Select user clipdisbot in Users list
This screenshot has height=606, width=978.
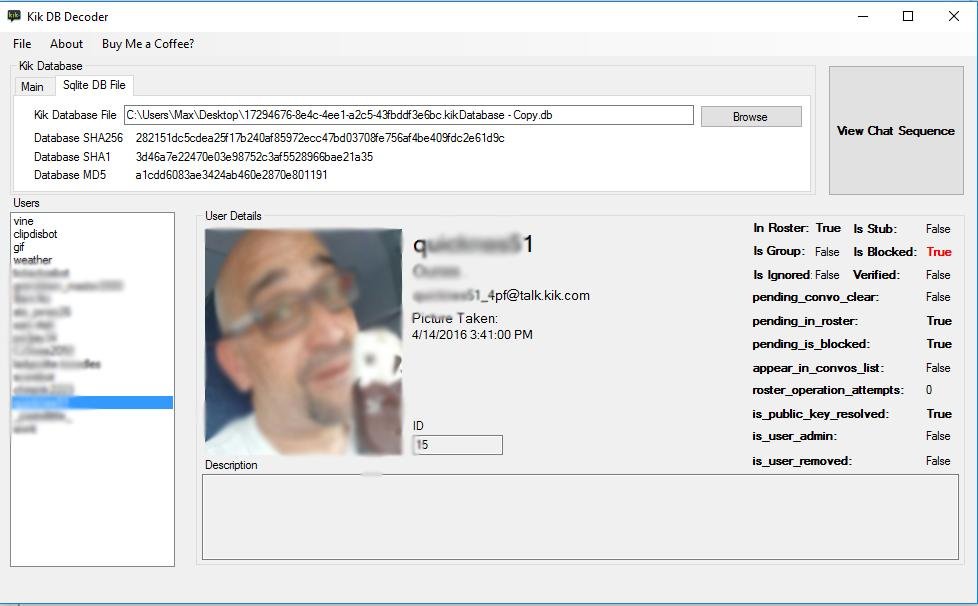(x=36, y=234)
